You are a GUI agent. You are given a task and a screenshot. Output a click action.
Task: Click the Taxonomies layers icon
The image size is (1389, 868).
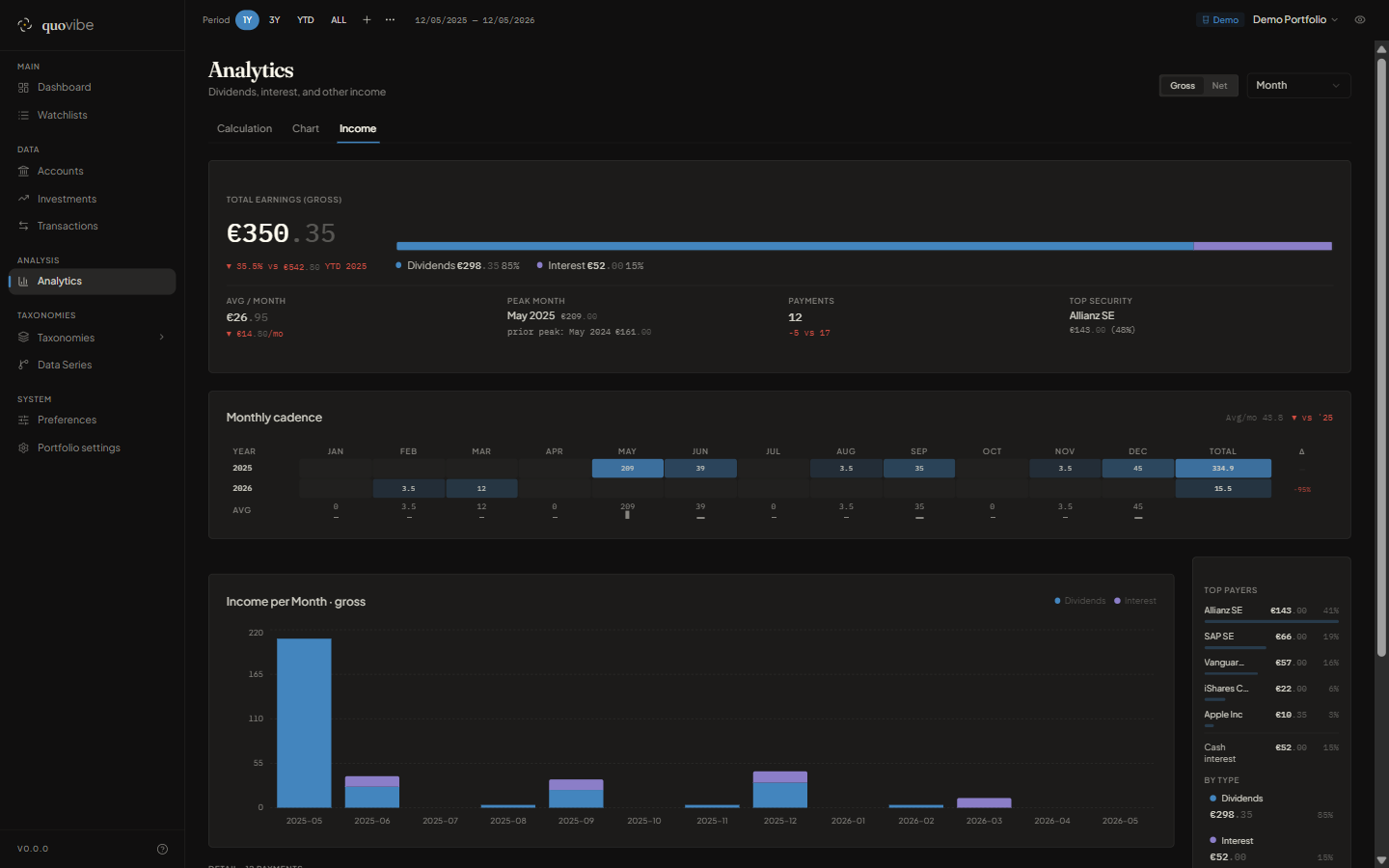[23, 338]
